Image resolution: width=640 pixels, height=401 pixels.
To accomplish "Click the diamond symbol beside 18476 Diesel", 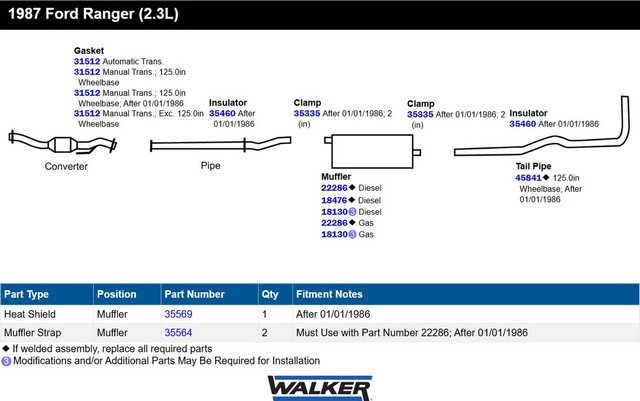I will click(x=352, y=200).
